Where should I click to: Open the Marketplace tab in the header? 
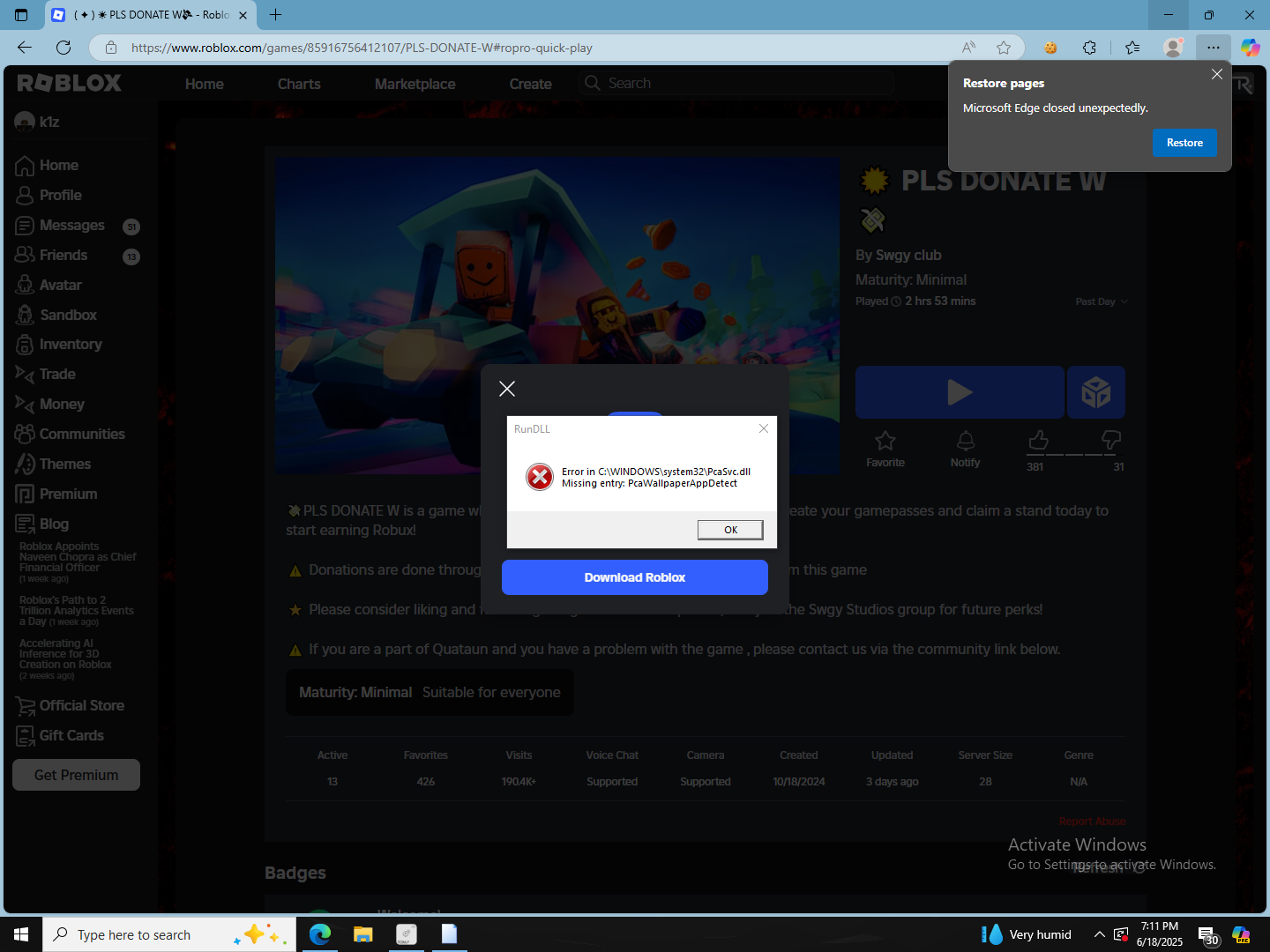click(x=415, y=84)
